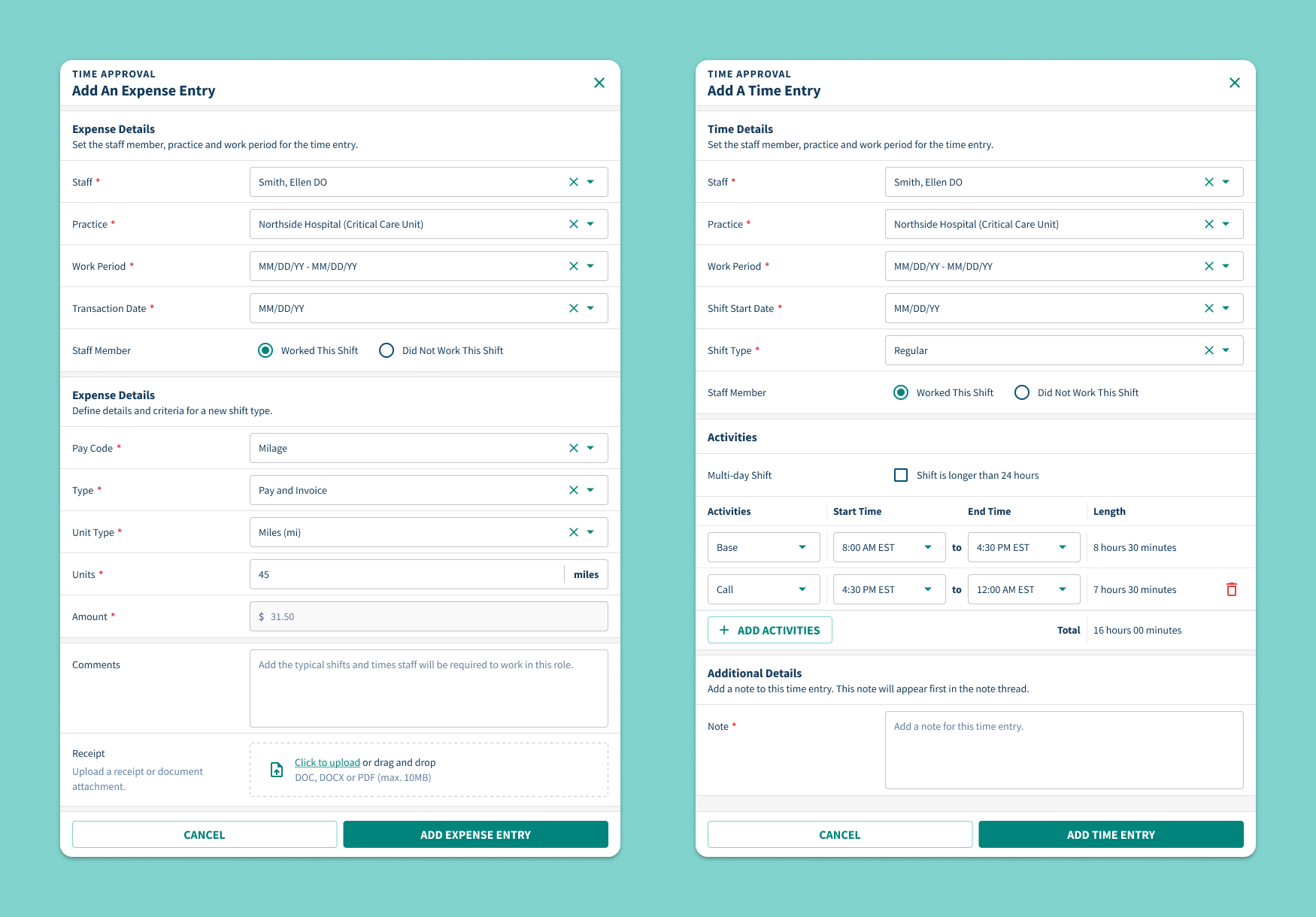Change Call row 4:30 PM EST start time

click(890, 589)
